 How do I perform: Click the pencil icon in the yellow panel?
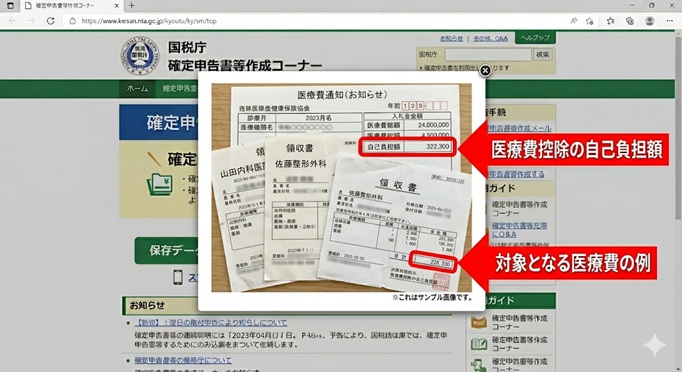tap(154, 159)
